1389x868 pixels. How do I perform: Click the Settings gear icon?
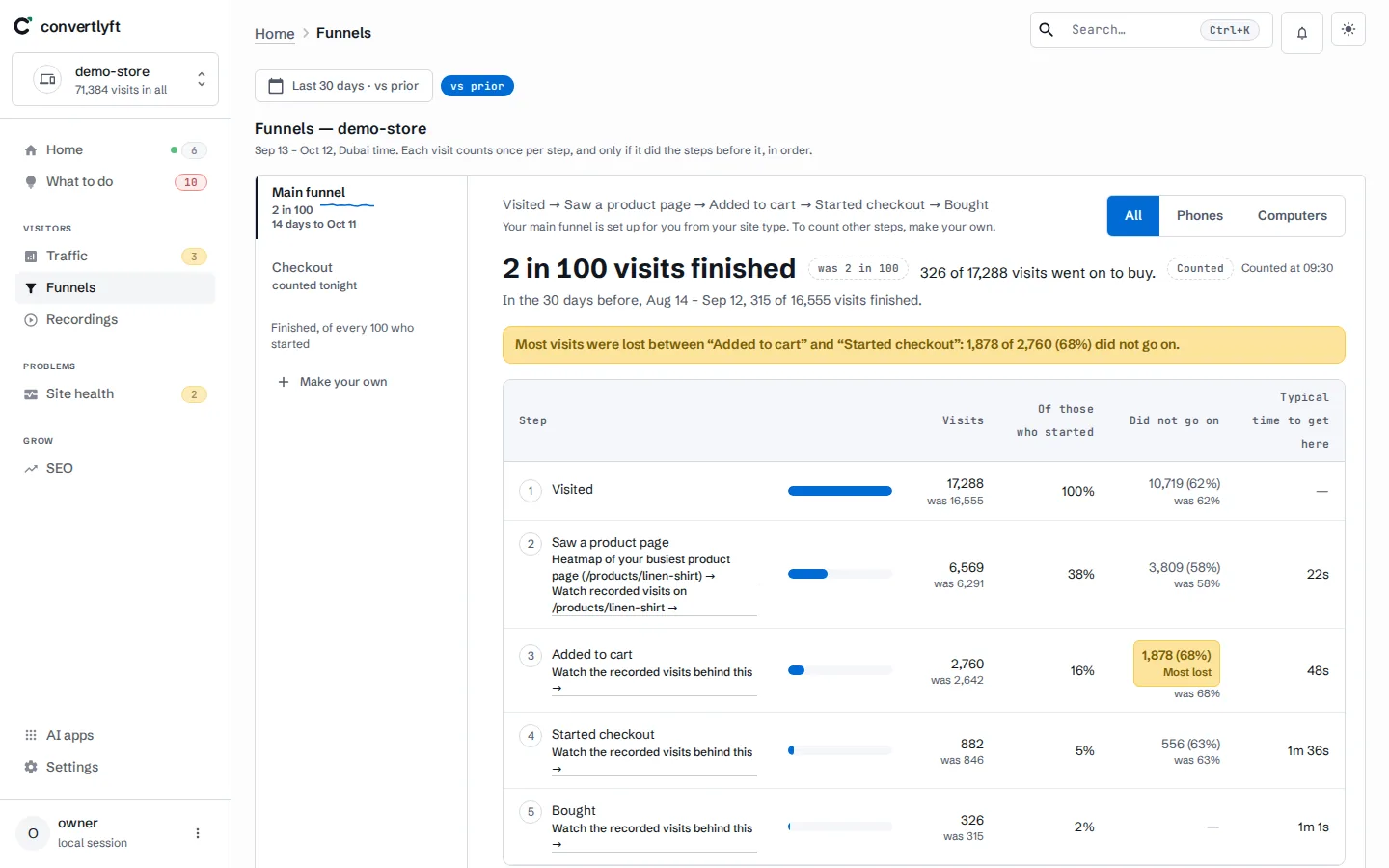click(x=31, y=767)
